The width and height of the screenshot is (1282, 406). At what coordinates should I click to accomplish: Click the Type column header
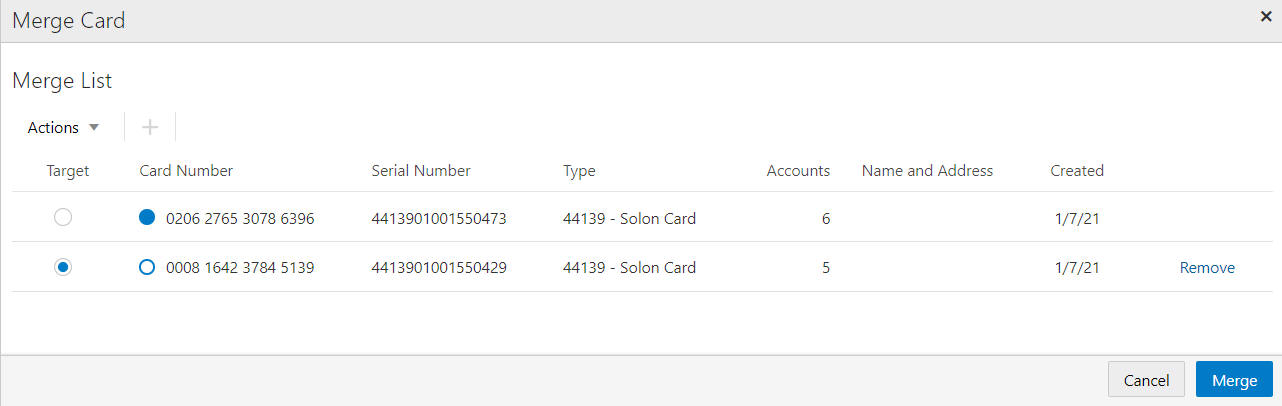579,171
